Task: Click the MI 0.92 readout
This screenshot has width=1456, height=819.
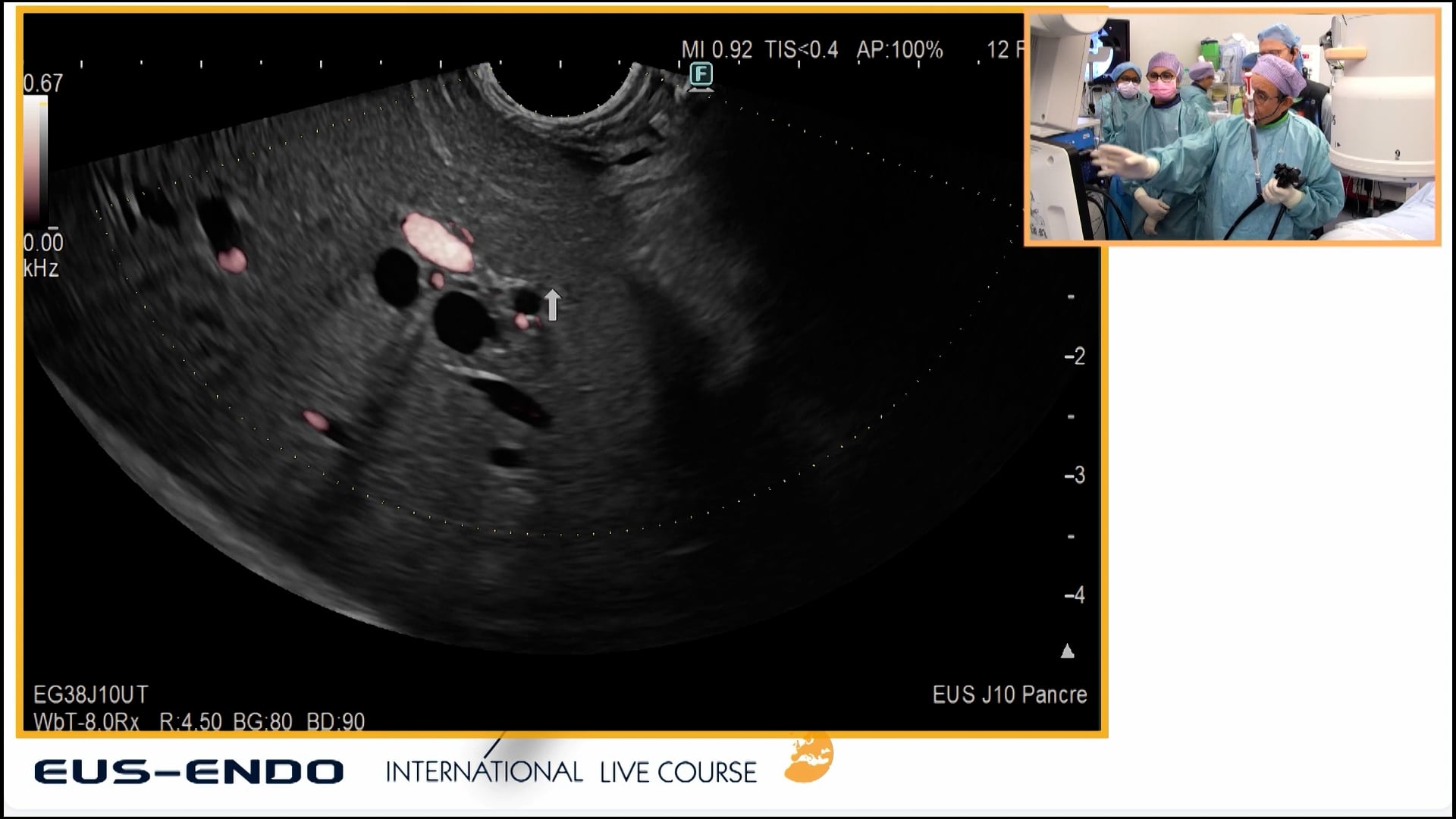Action: (x=716, y=50)
